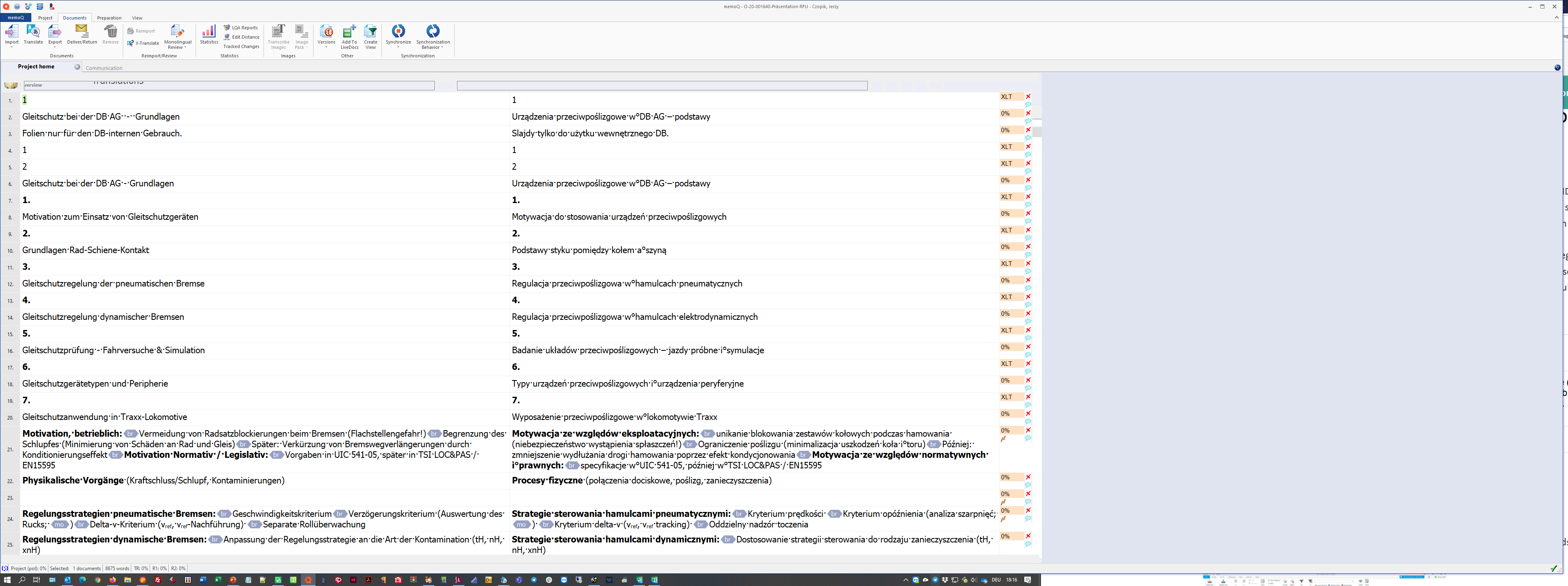Open the Statistics bar chart icon
Screen dimensions: 1568x586
209,31
